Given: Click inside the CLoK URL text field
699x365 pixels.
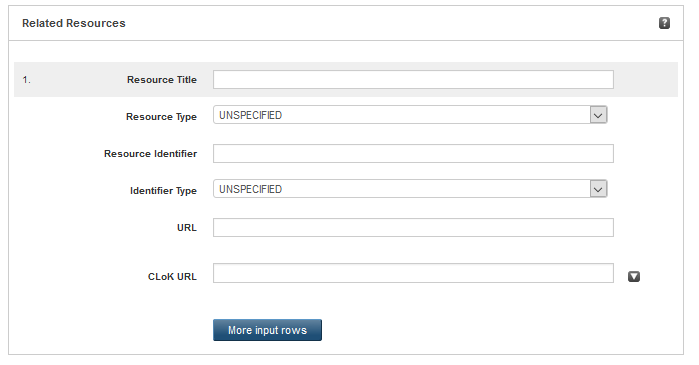Looking at the screenshot, I should 413,273.
